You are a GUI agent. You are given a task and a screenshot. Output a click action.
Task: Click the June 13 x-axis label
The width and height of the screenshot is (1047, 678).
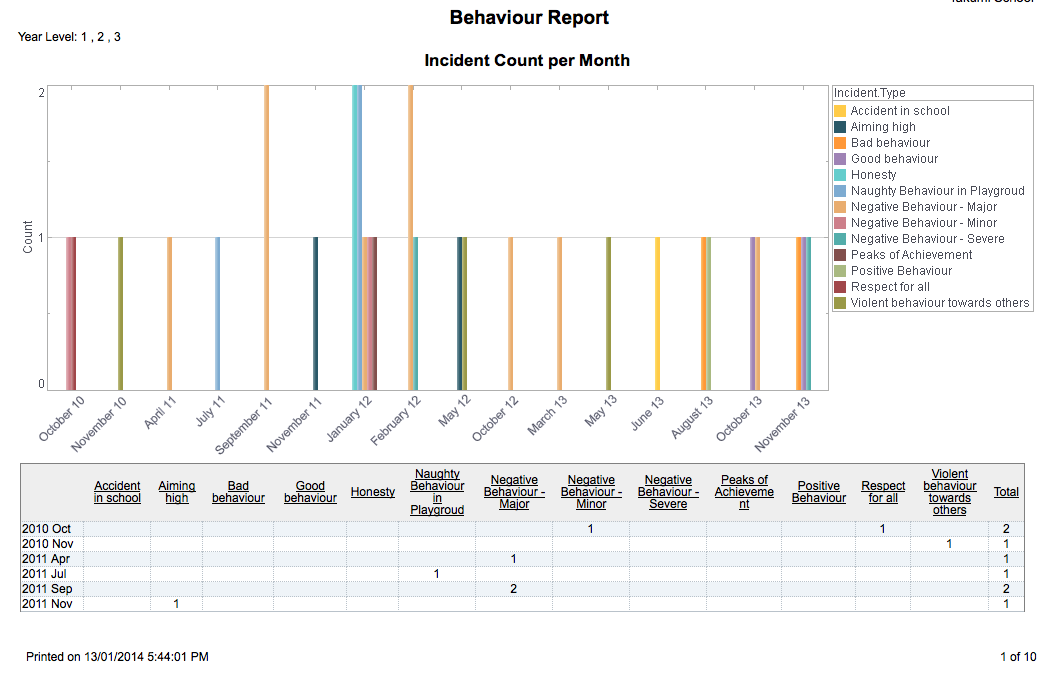pos(648,413)
